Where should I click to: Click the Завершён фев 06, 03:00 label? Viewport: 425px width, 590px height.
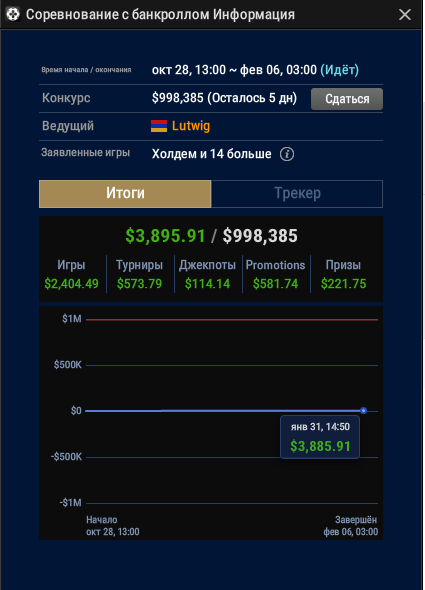tap(350, 526)
